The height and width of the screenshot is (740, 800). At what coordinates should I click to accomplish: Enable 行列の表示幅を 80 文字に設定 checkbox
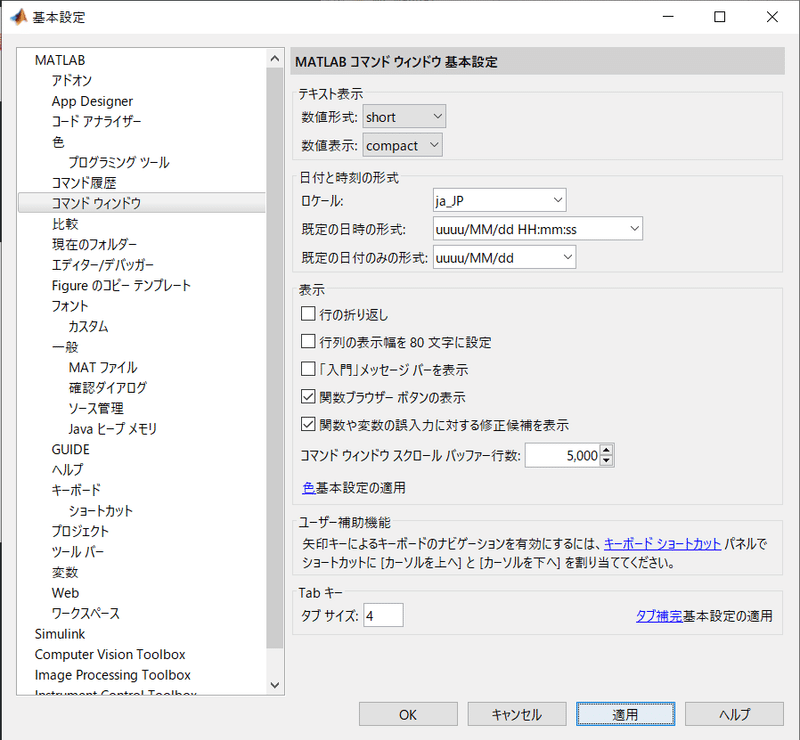point(308,341)
